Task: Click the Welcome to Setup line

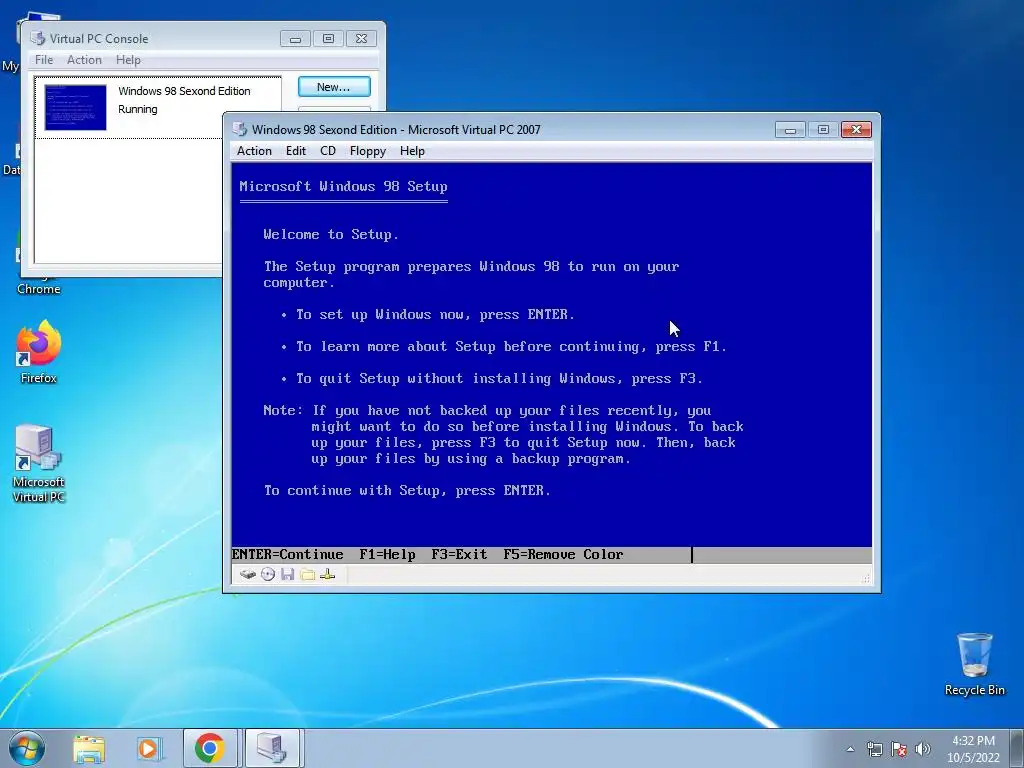Action: coord(331,234)
